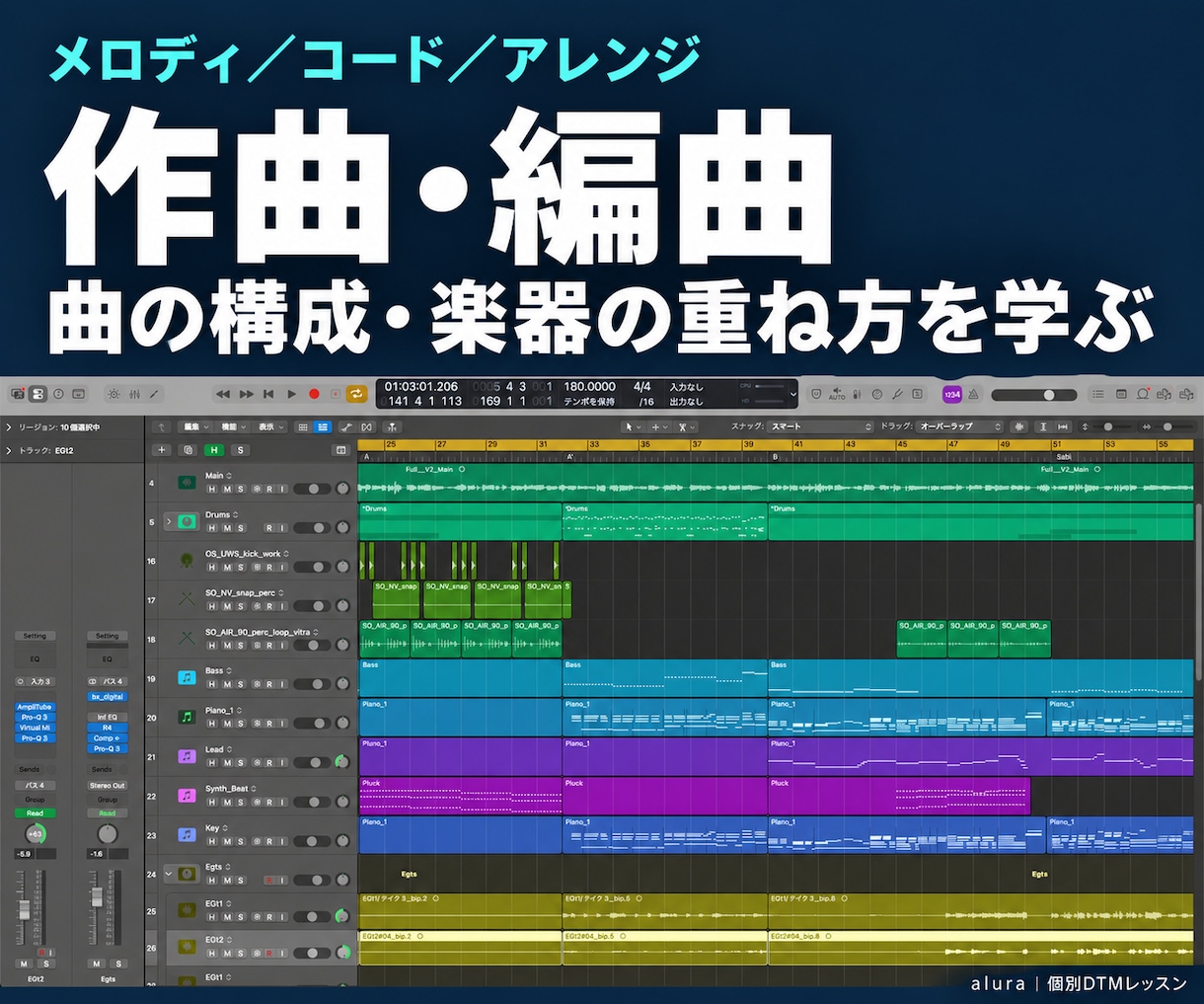Start playback with the Play button
This screenshot has height=1004, width=1204.
[291, 394]
